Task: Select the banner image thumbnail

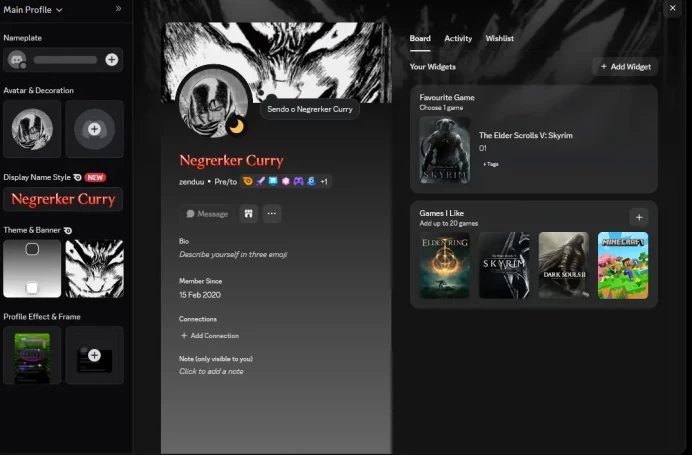Action: pos(94,268)
